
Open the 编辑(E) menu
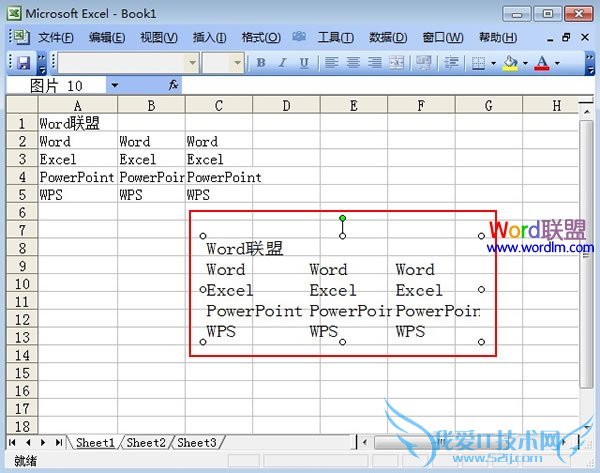[x=107, y=38]
